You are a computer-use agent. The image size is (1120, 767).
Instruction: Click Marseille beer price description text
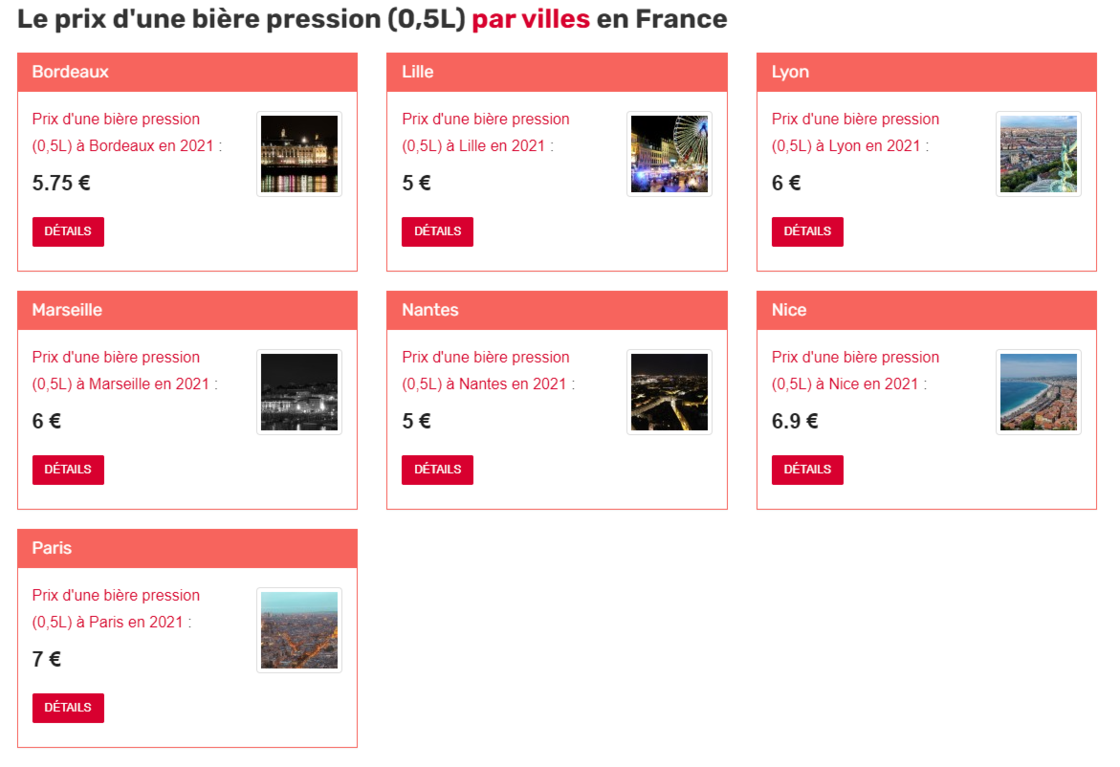click(127, 370)
